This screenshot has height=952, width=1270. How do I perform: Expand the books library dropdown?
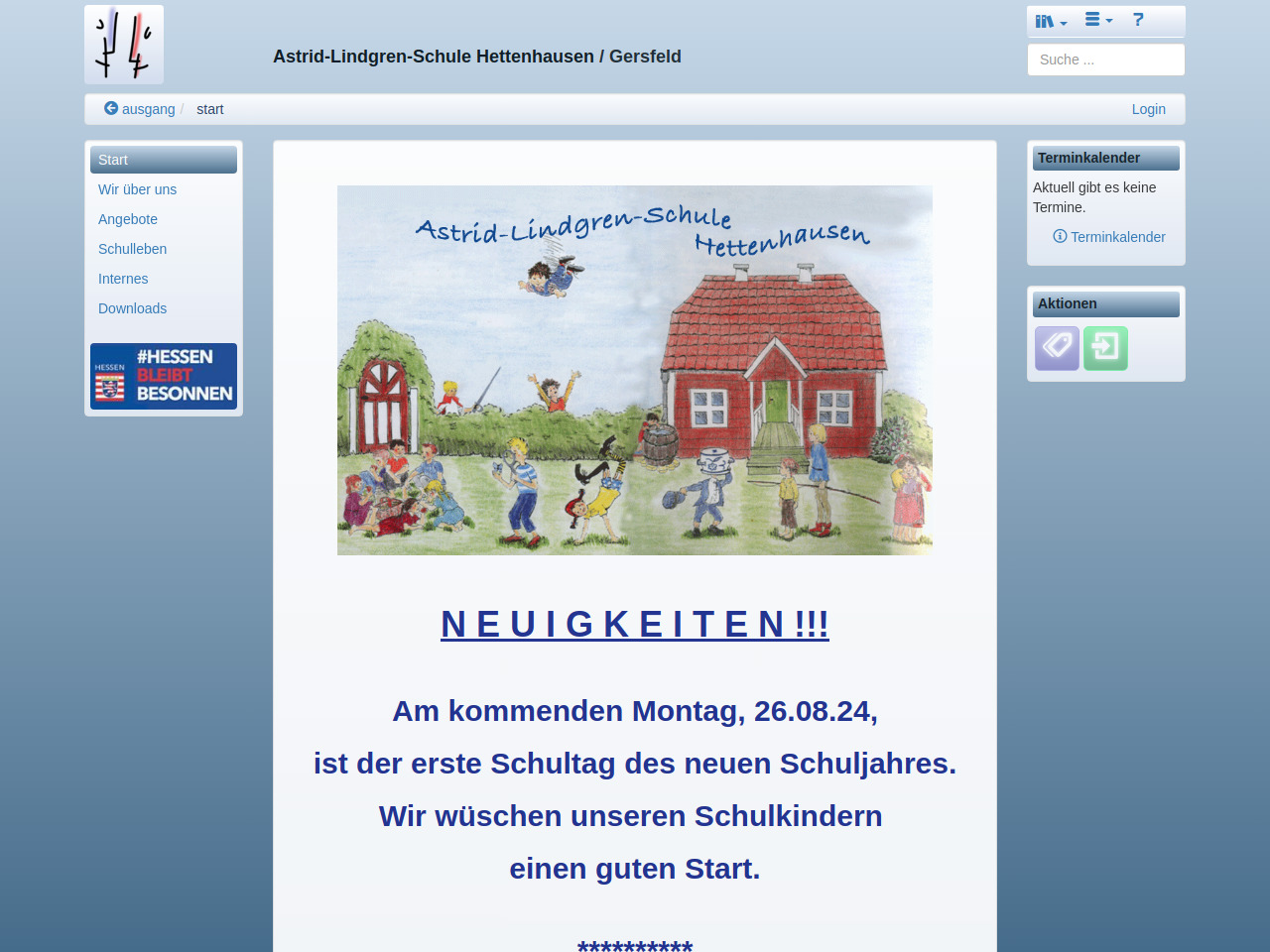click(1051, 21)
